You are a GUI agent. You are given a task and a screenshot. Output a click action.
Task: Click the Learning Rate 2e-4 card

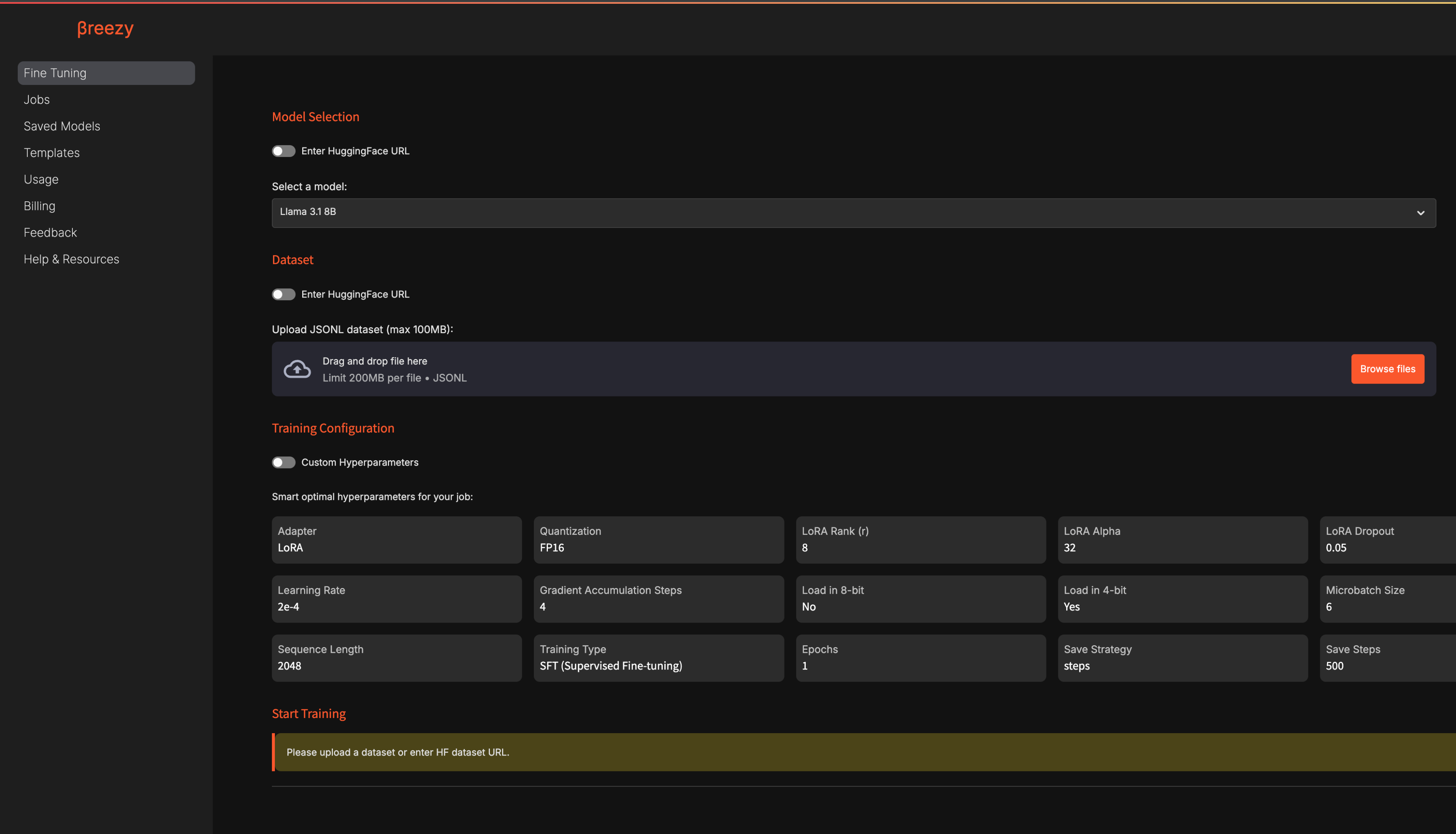pos(396,599)
